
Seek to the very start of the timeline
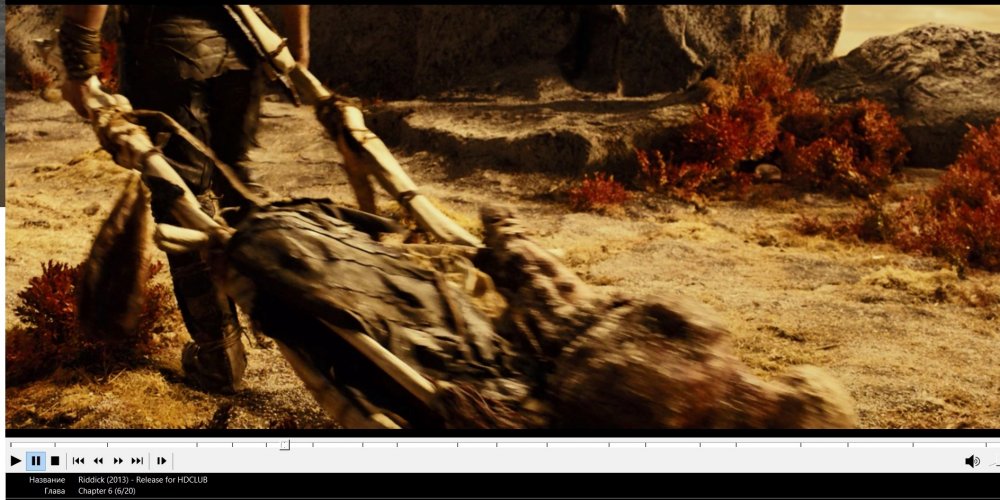(x=10, y=445)
